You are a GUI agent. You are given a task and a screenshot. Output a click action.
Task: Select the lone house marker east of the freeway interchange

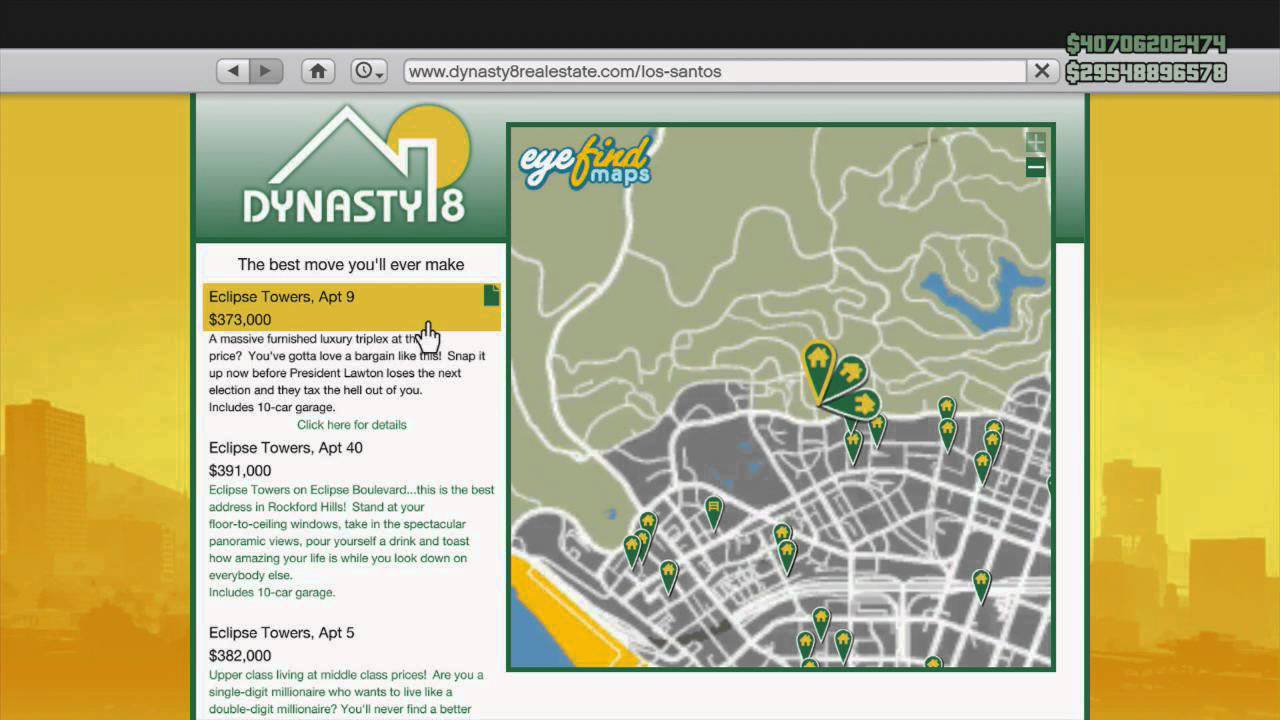click(981, 585)
